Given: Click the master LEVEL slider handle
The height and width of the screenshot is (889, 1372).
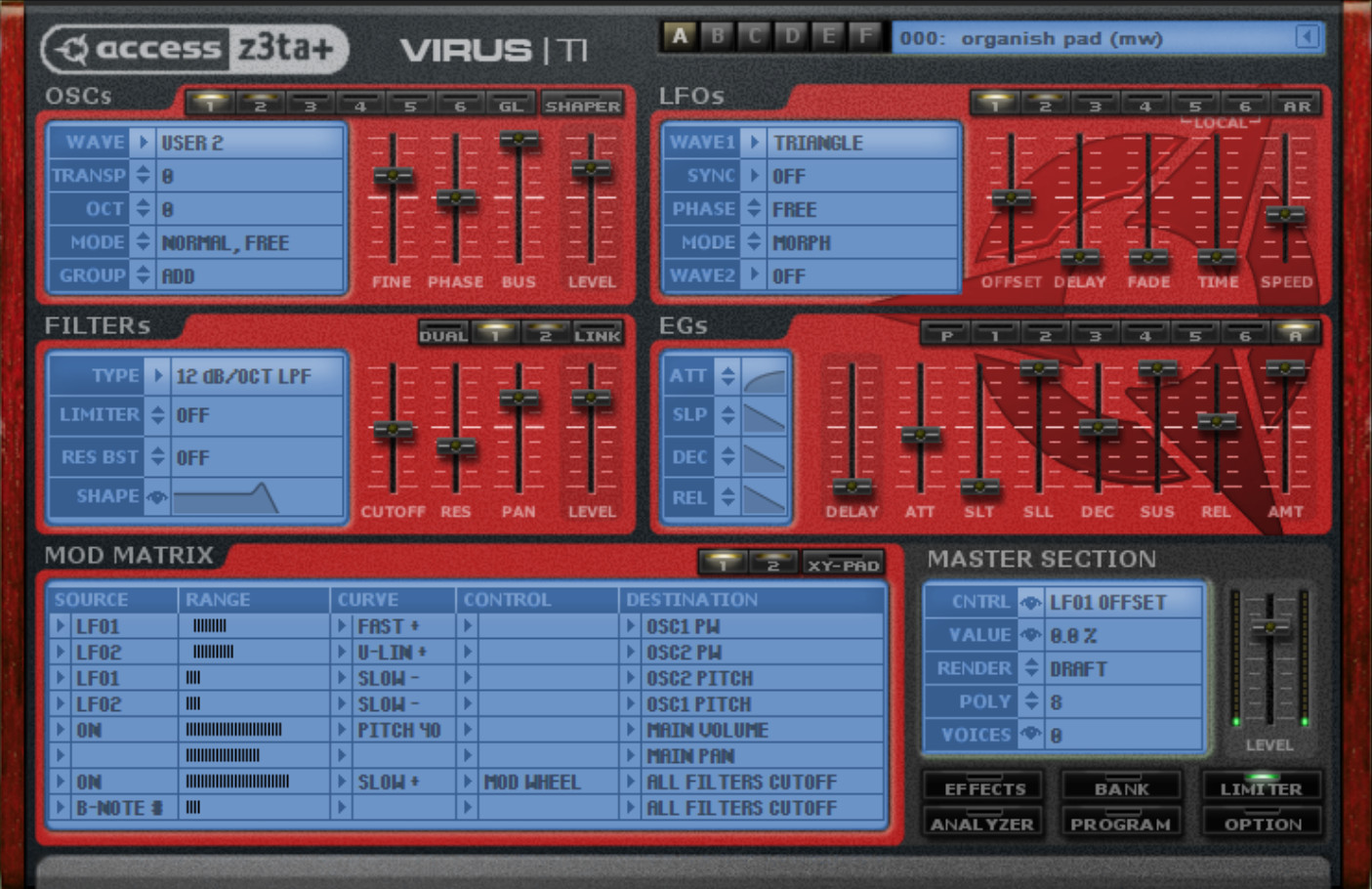Looking at the screenshot, I should click(1269, 627).
